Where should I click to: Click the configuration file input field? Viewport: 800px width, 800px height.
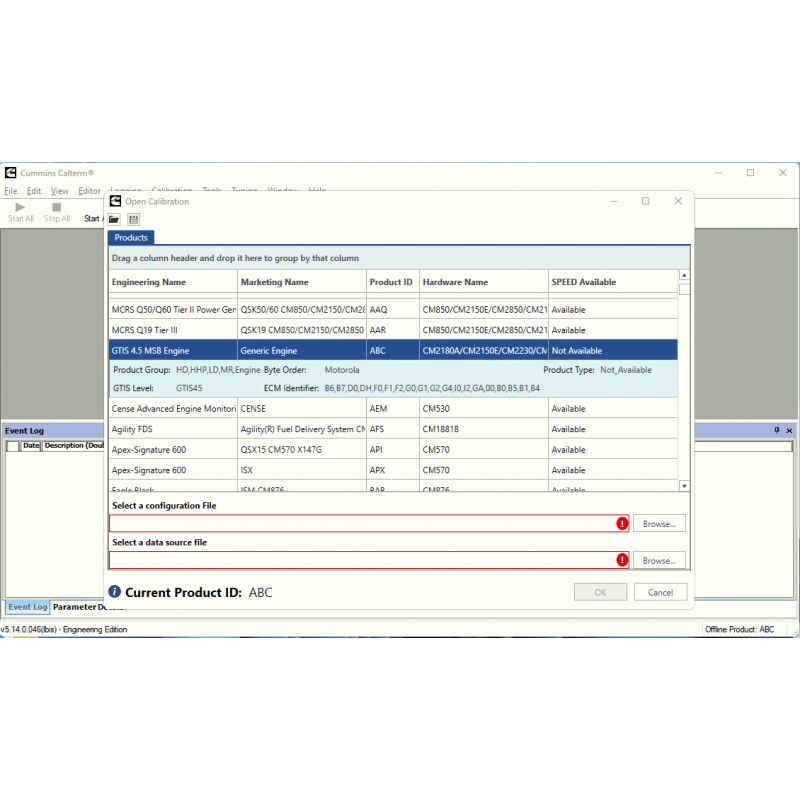(362, 523)
